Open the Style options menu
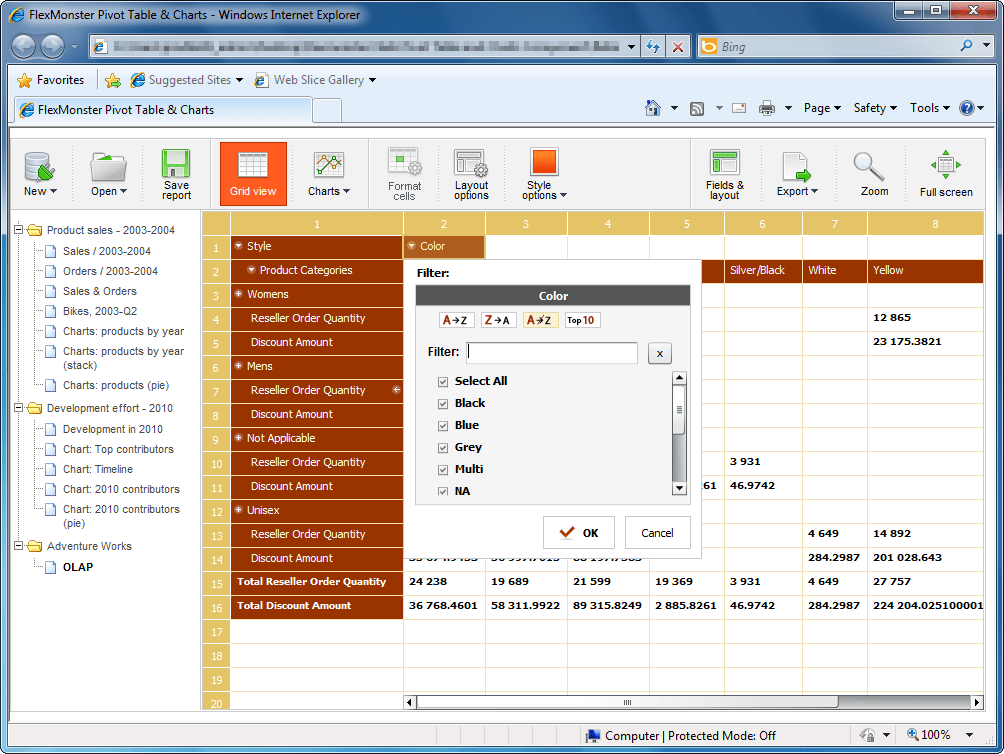 pyautogui.click(x=544, y=174)
